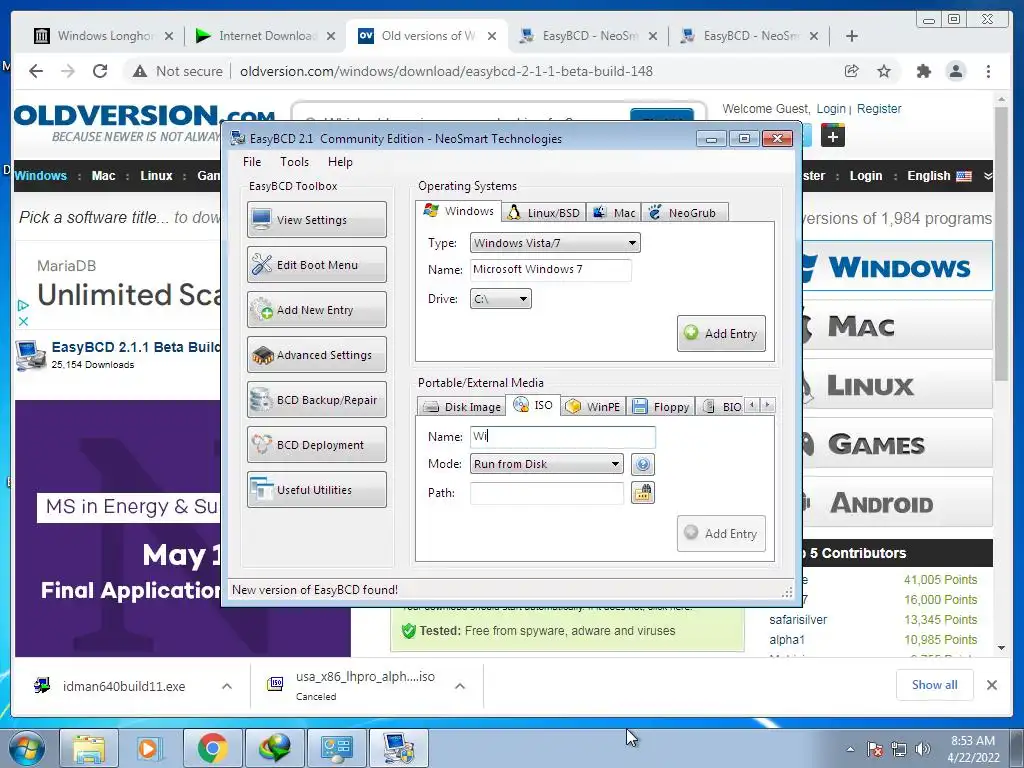Expand the Type dropdown showing Windows Vista/7
1024x768 pixels.
coord(555,243)
